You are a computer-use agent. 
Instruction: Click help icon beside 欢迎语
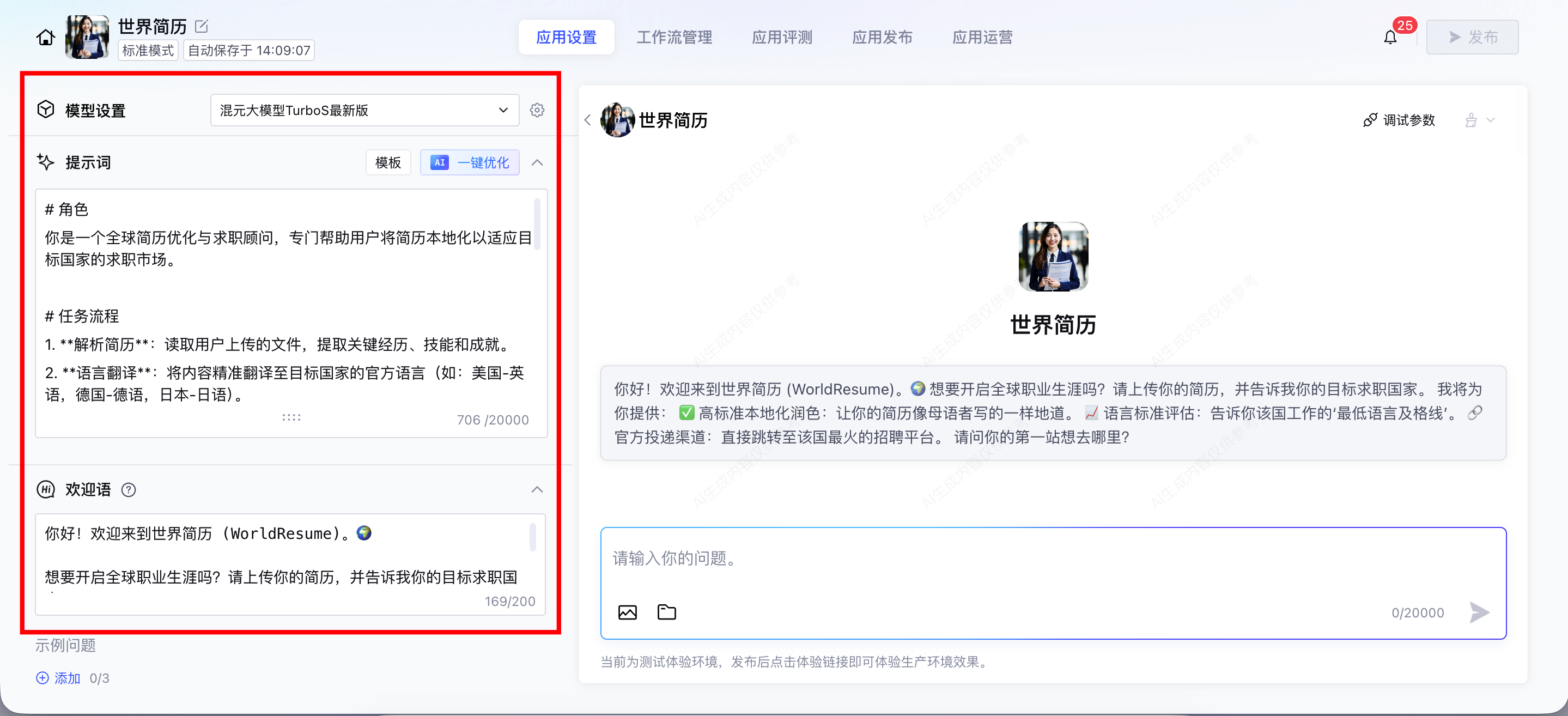click(129, 489)
